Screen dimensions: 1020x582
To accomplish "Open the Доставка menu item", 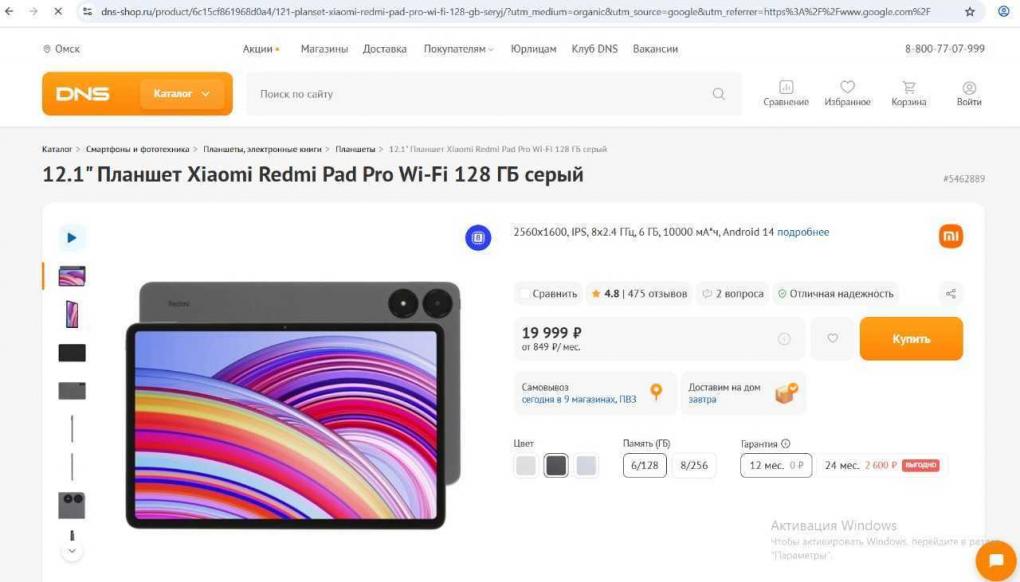I will 384,49.
